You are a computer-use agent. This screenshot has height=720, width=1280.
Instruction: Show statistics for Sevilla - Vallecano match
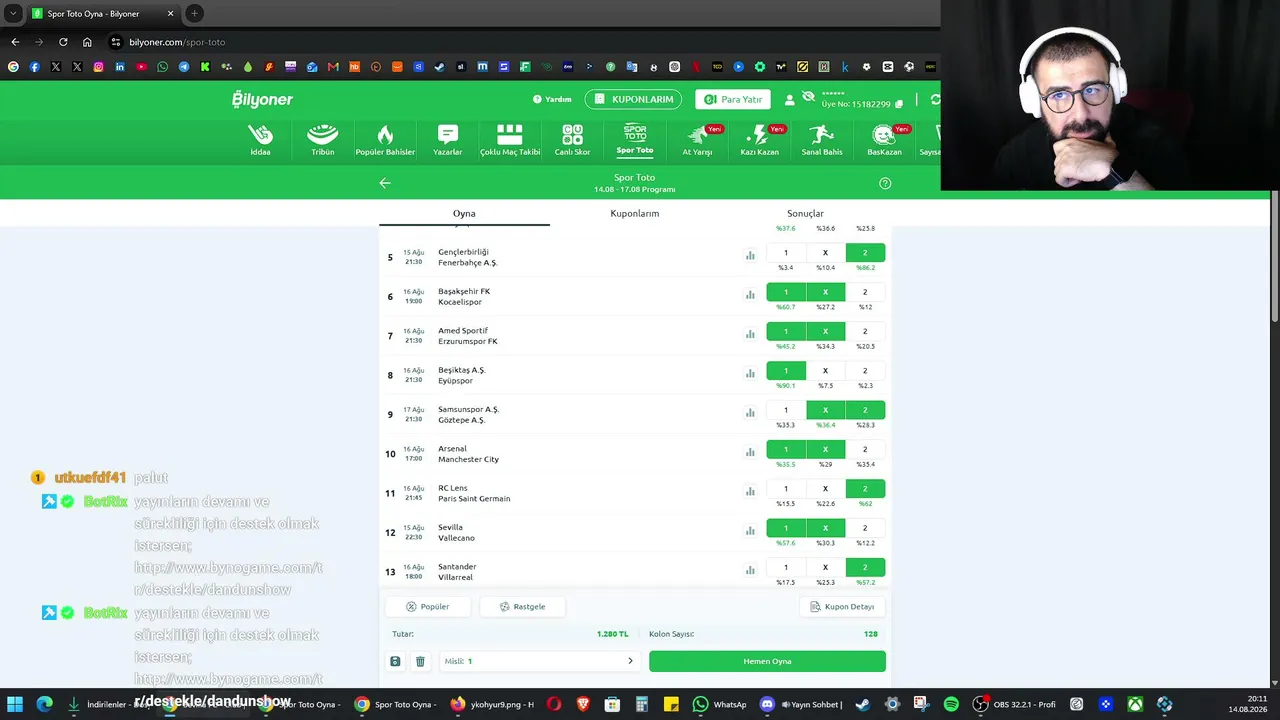coord(750,531)
